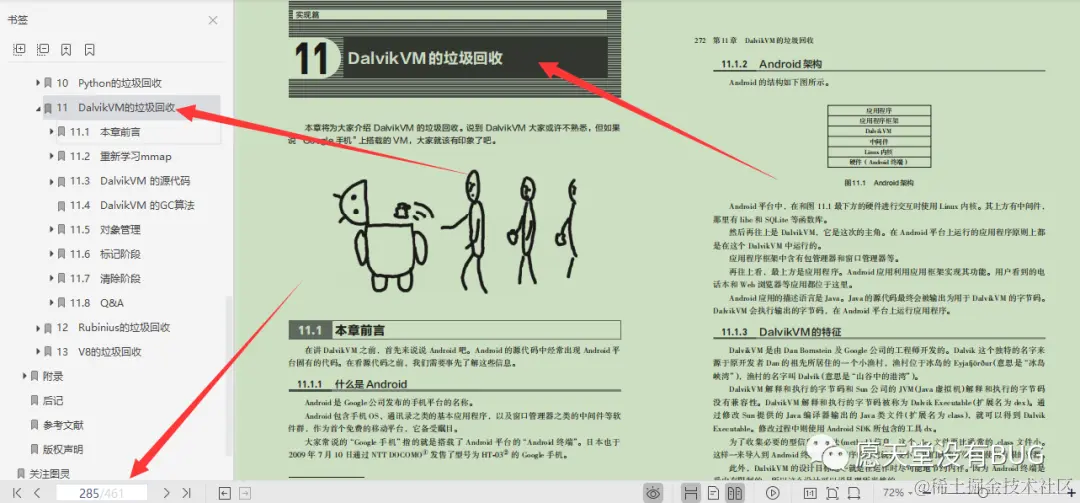The width and height of the screenshot is (1080, 503).
Task: Open bookmark 11.7 清除阶段
Action: pos(105,278)
